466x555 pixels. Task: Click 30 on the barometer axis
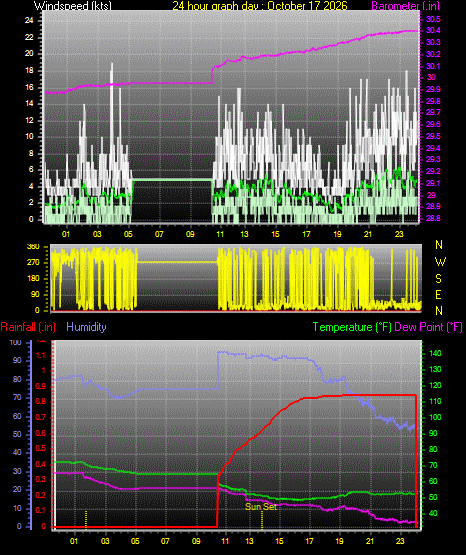pos(431,77)
